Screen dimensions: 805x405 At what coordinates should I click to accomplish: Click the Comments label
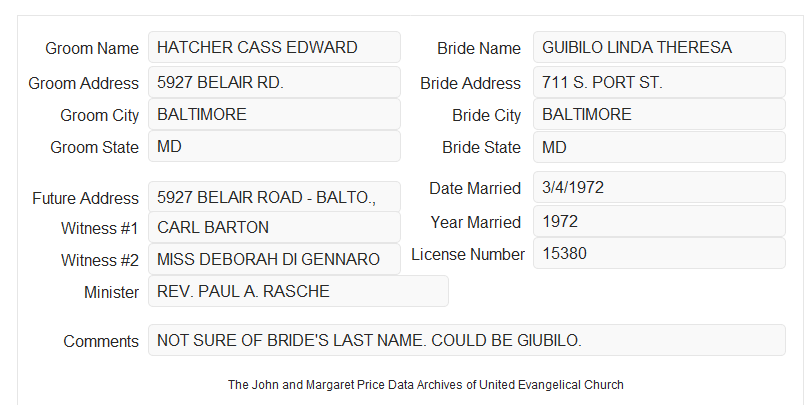point(101,341)
